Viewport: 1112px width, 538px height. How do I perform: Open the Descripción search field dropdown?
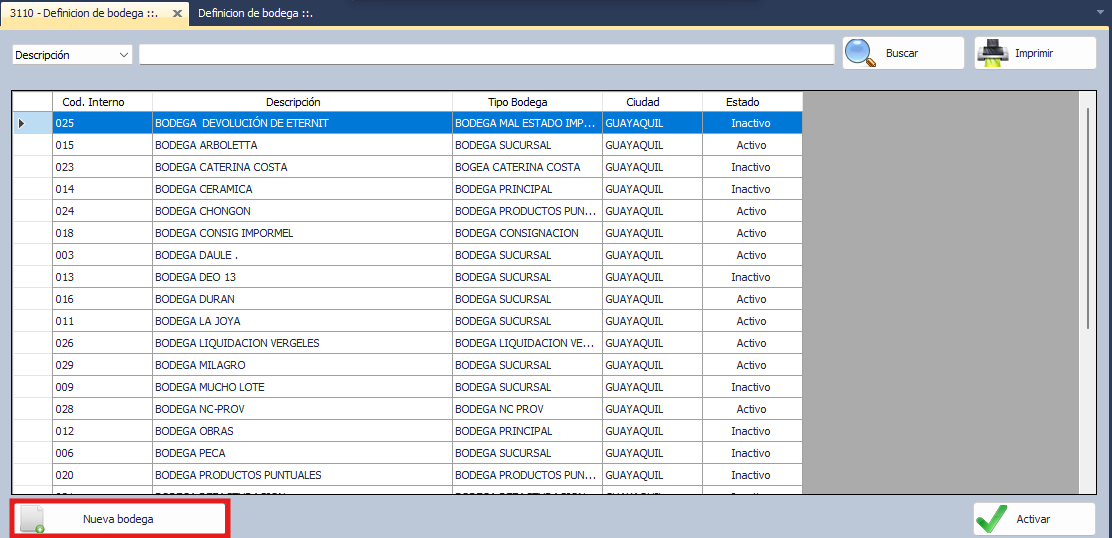(x=124, y=55)
